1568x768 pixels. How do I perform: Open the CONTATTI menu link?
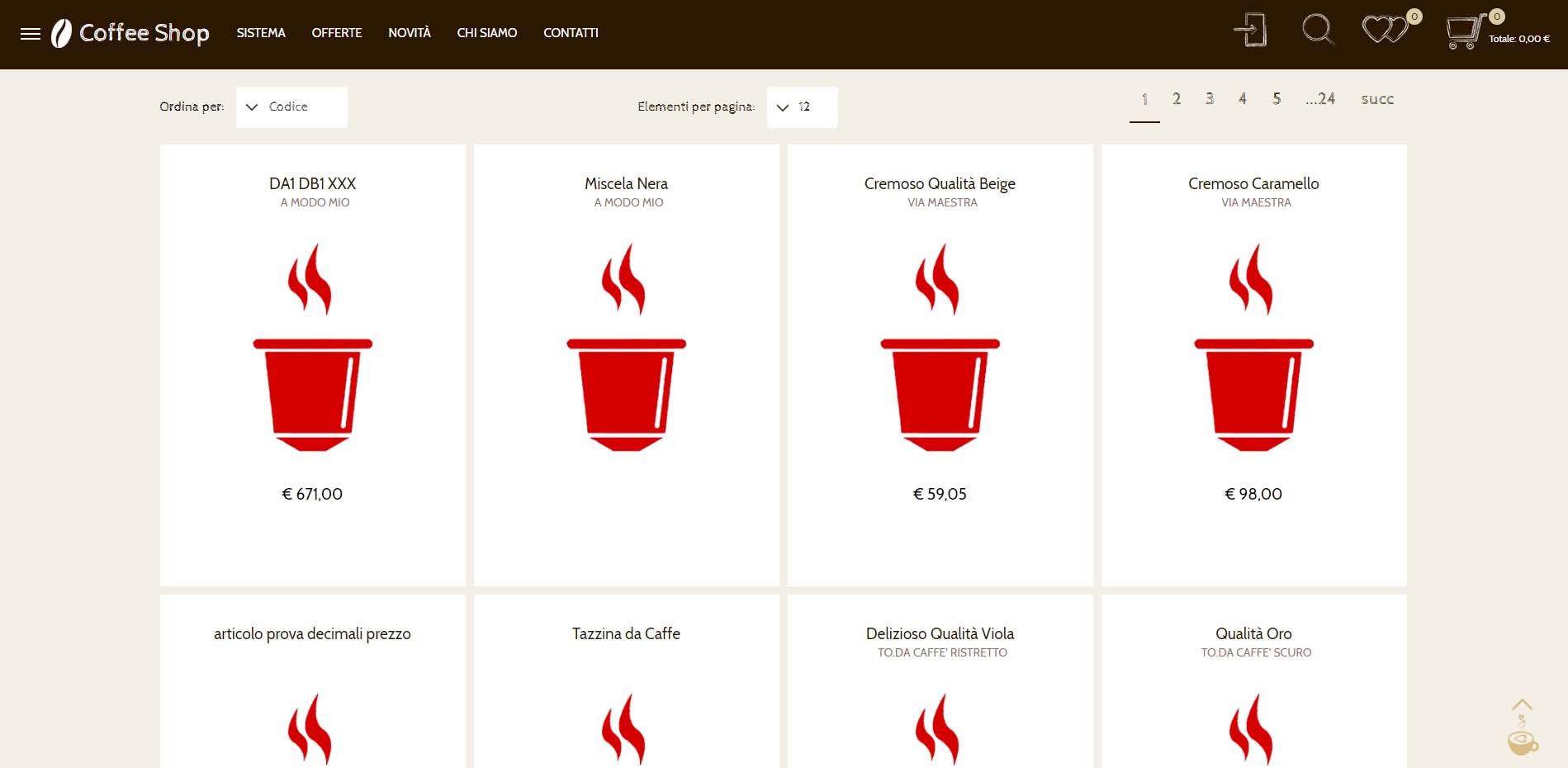click(x=571, y=33)
